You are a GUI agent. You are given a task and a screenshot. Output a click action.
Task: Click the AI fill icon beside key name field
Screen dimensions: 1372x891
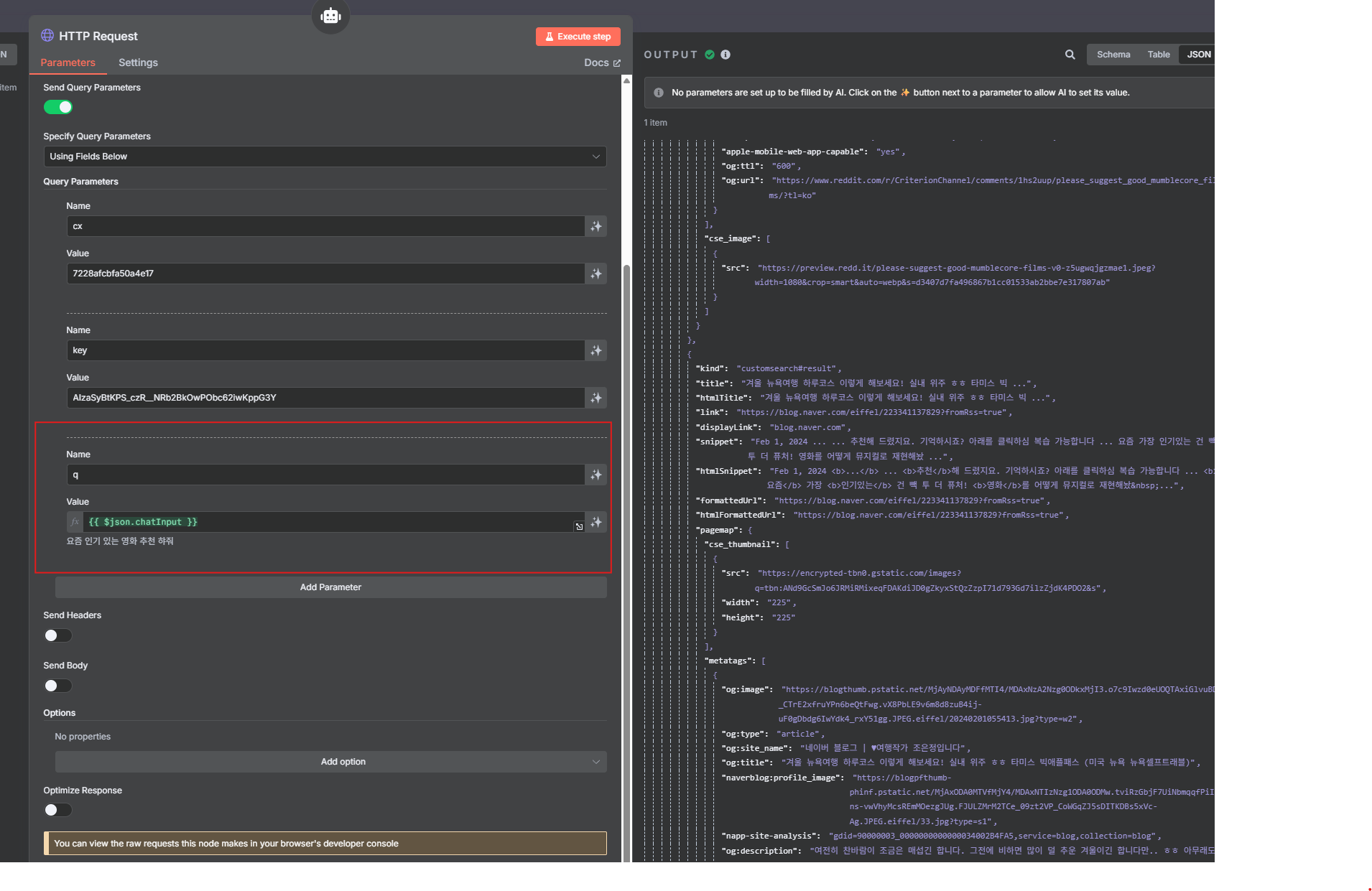(596, 350)
